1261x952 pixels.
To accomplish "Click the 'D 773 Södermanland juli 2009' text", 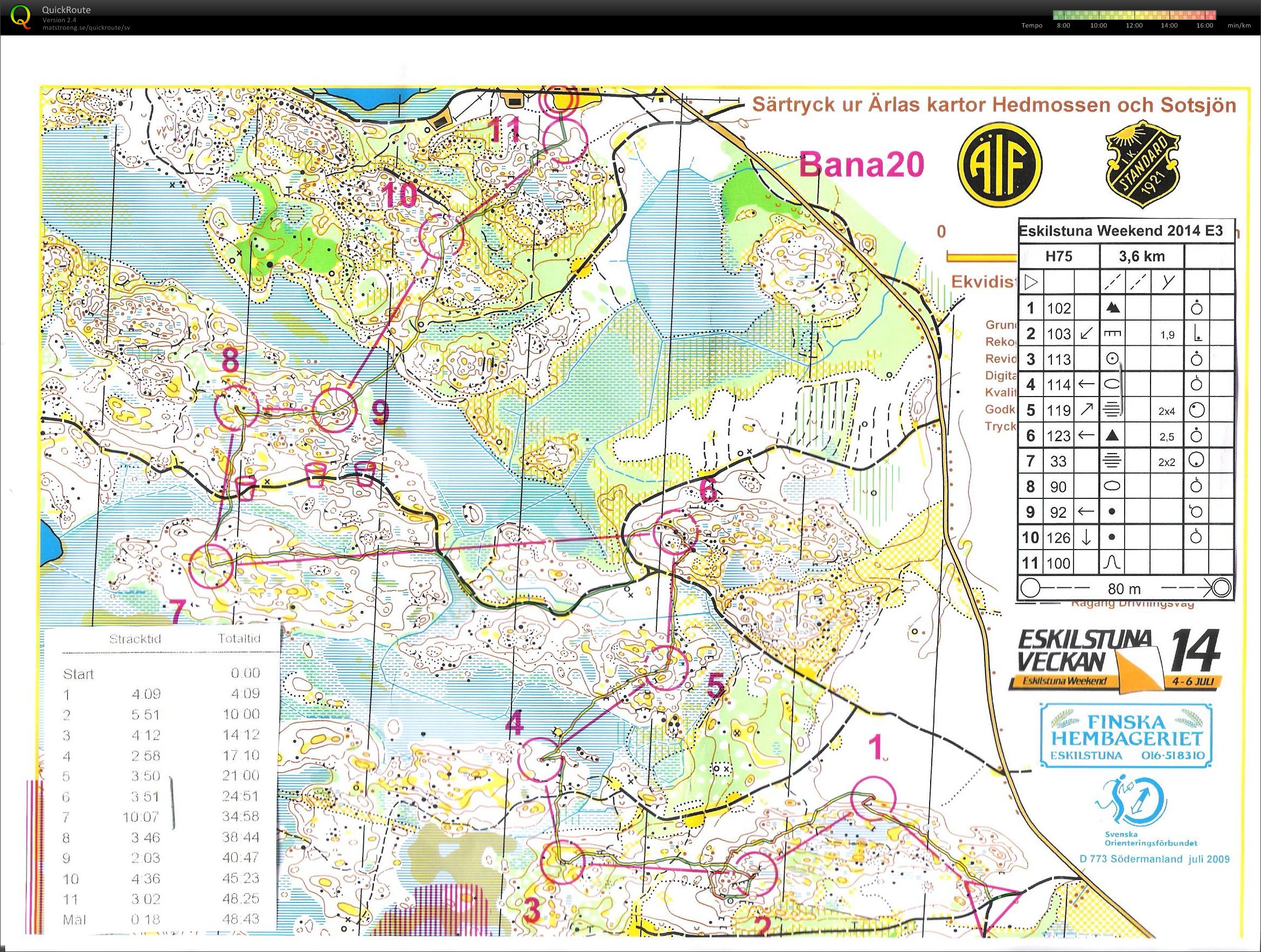I will [x=1154, y=858].
